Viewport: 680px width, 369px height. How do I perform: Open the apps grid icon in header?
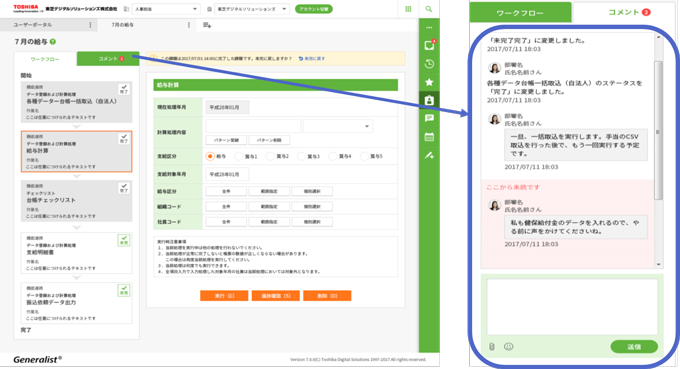(408, 9)
